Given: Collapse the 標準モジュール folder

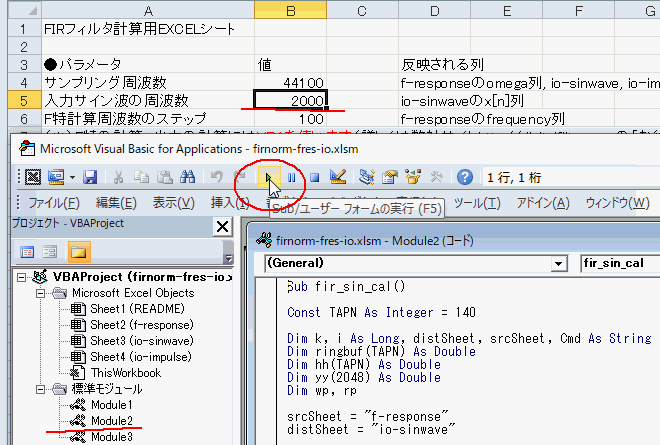Looking at the screenshot, I should [41, 389].
